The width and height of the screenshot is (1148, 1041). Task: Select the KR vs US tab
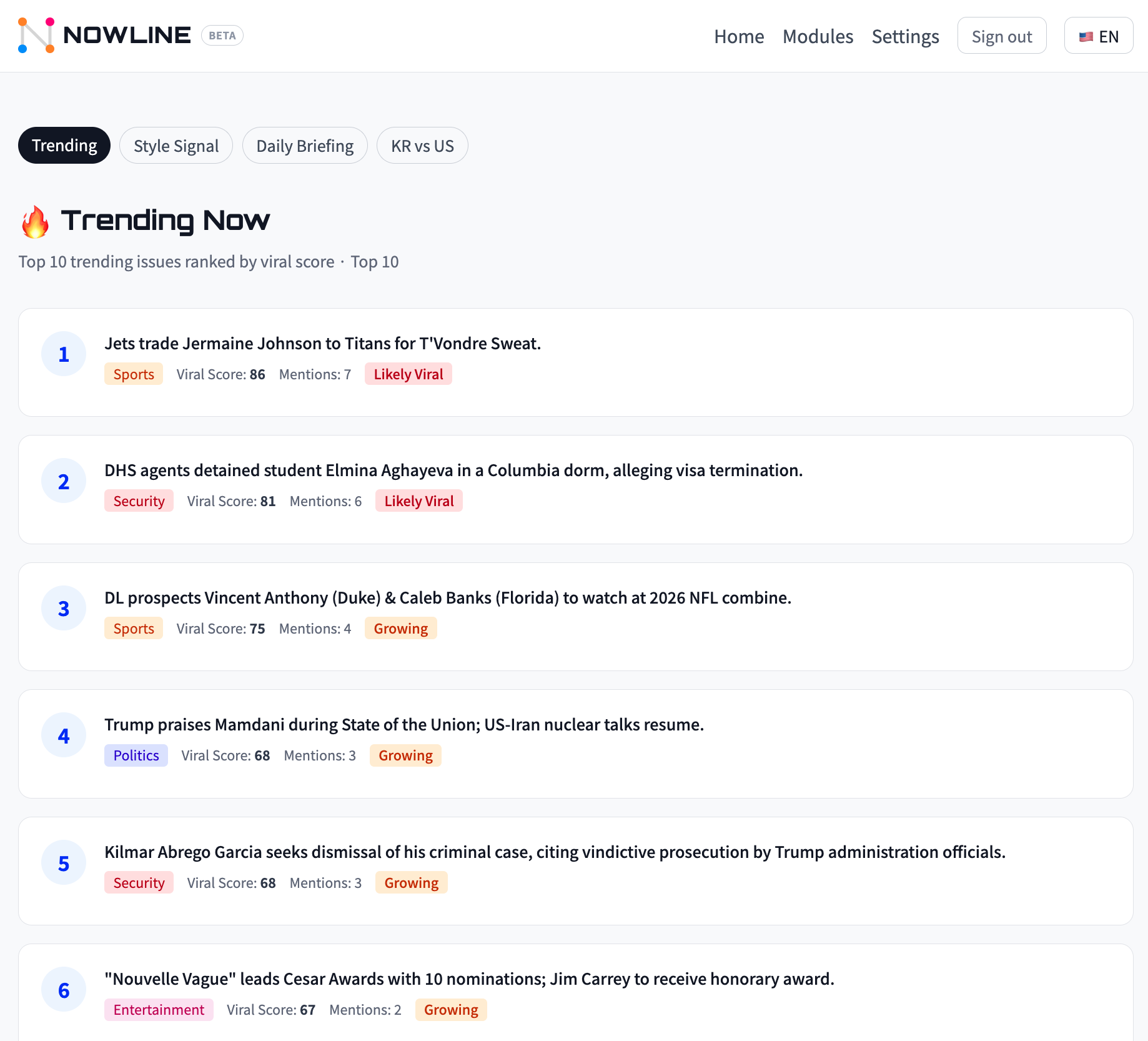coord(422,145)
